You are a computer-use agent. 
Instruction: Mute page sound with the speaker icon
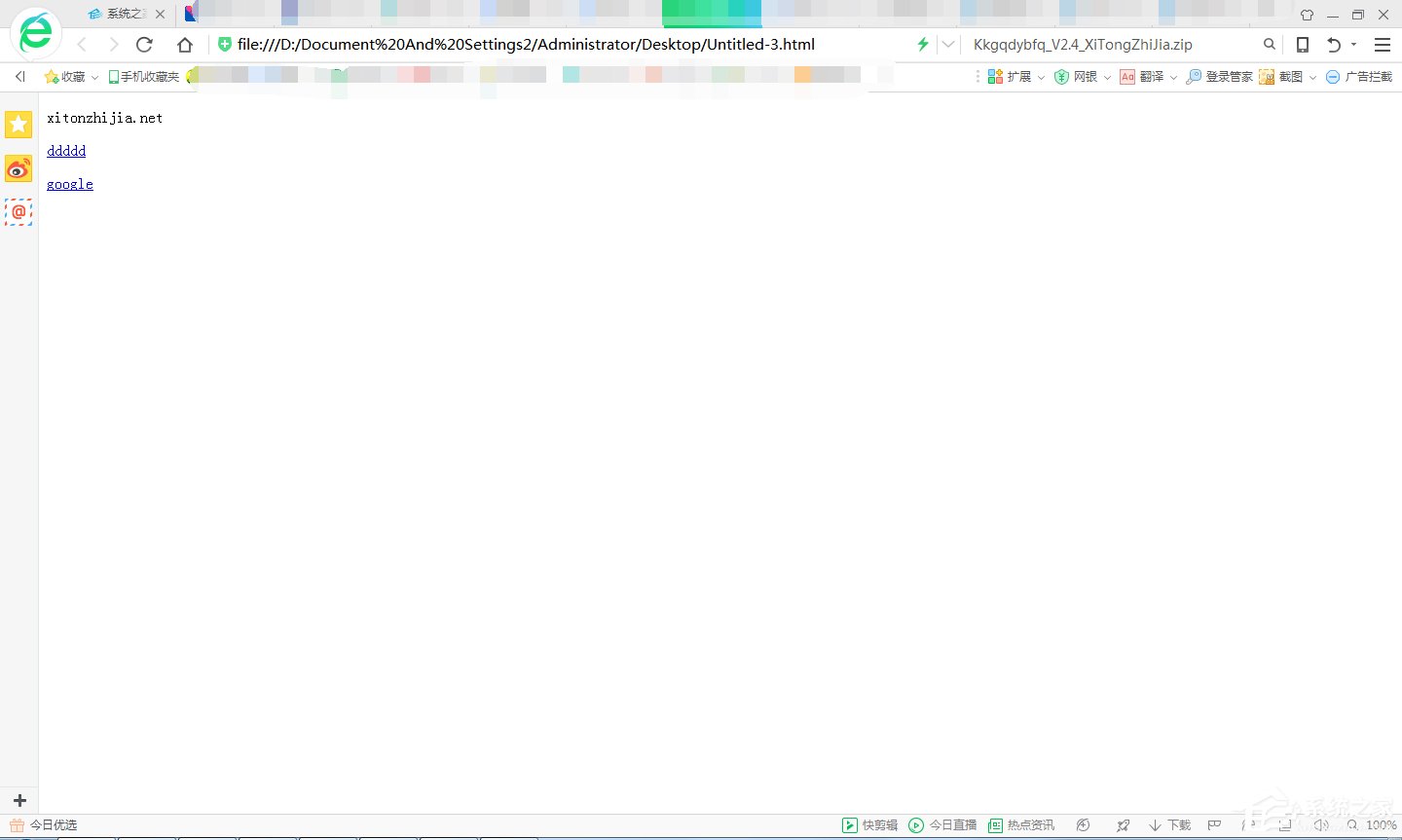tap(1321, 824)
